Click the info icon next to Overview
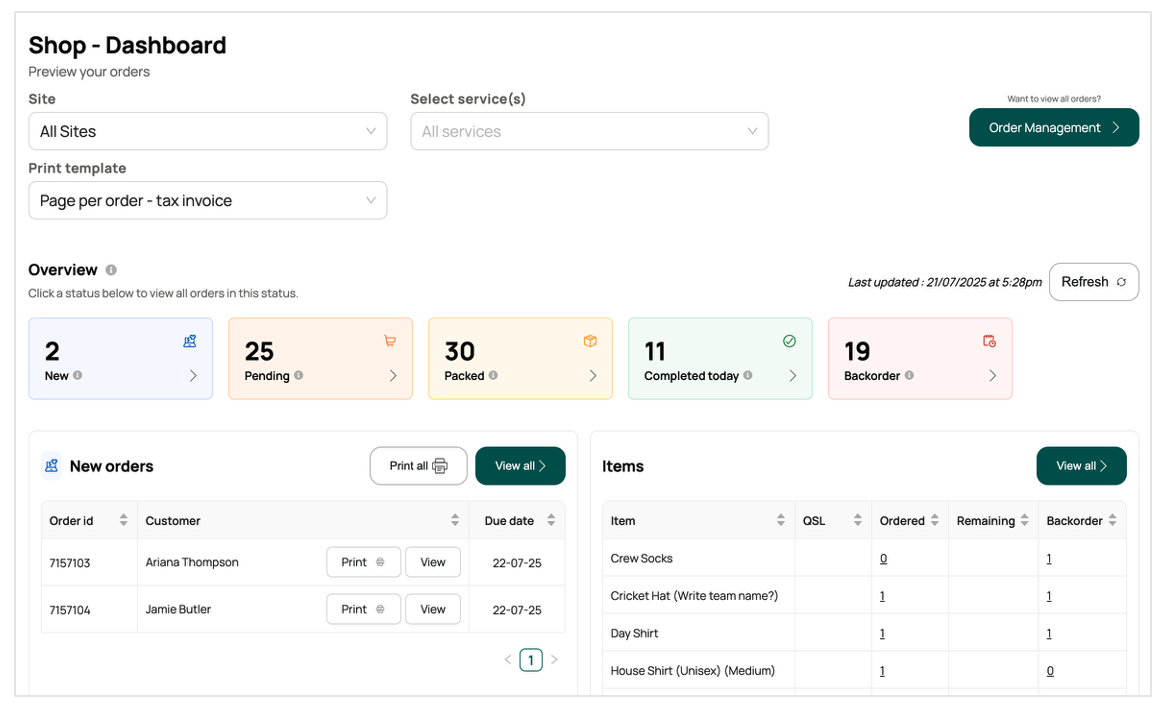 [x=111, y=270]
